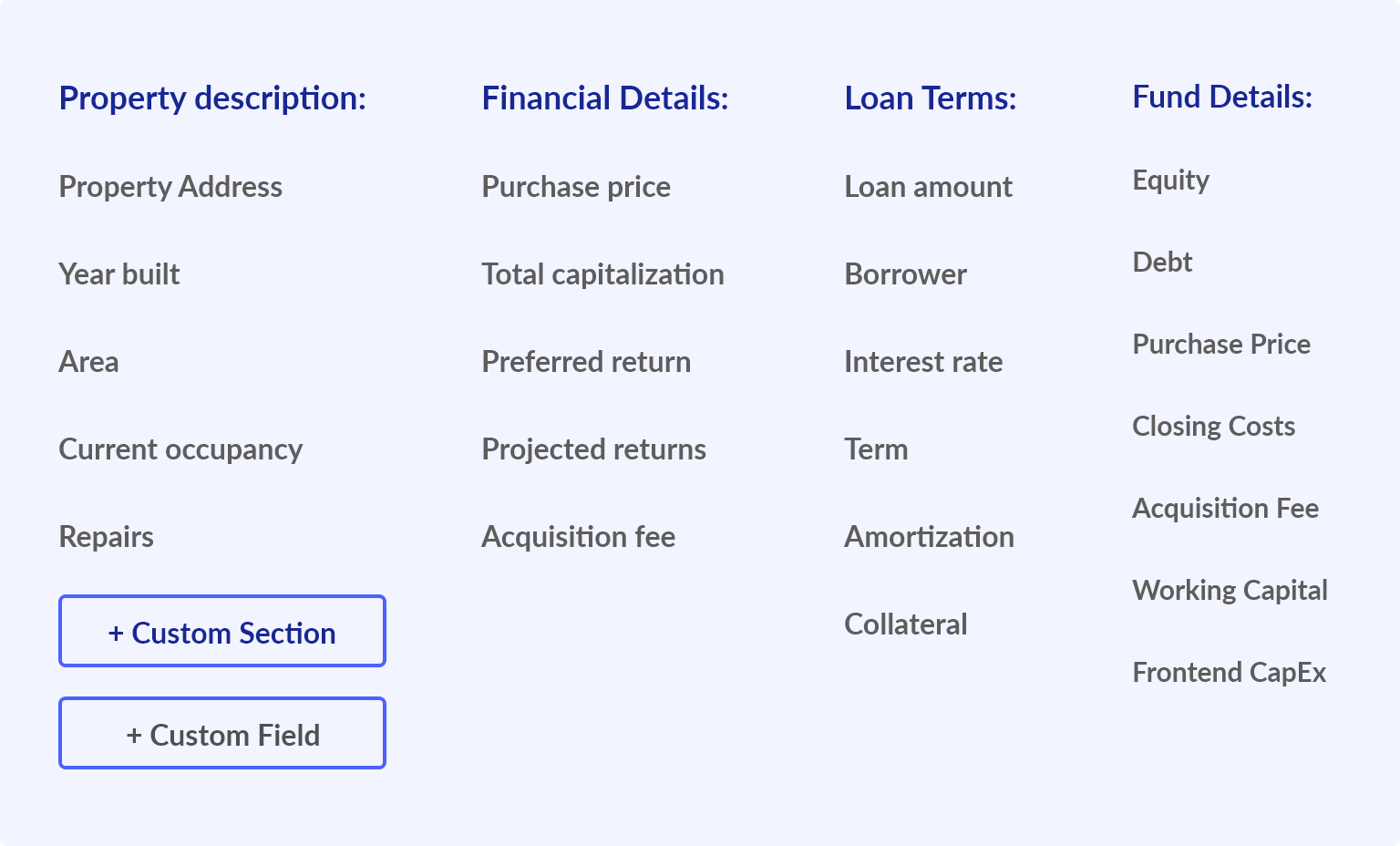Select the Preferred return field

[x=586, y=362]
